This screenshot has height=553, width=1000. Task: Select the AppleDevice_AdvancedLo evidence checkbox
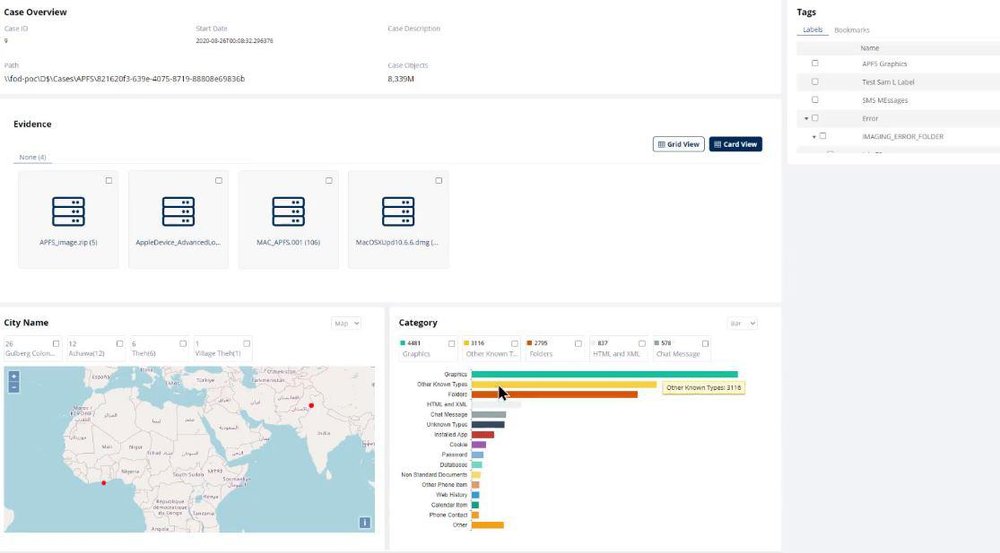click(219, 181)
